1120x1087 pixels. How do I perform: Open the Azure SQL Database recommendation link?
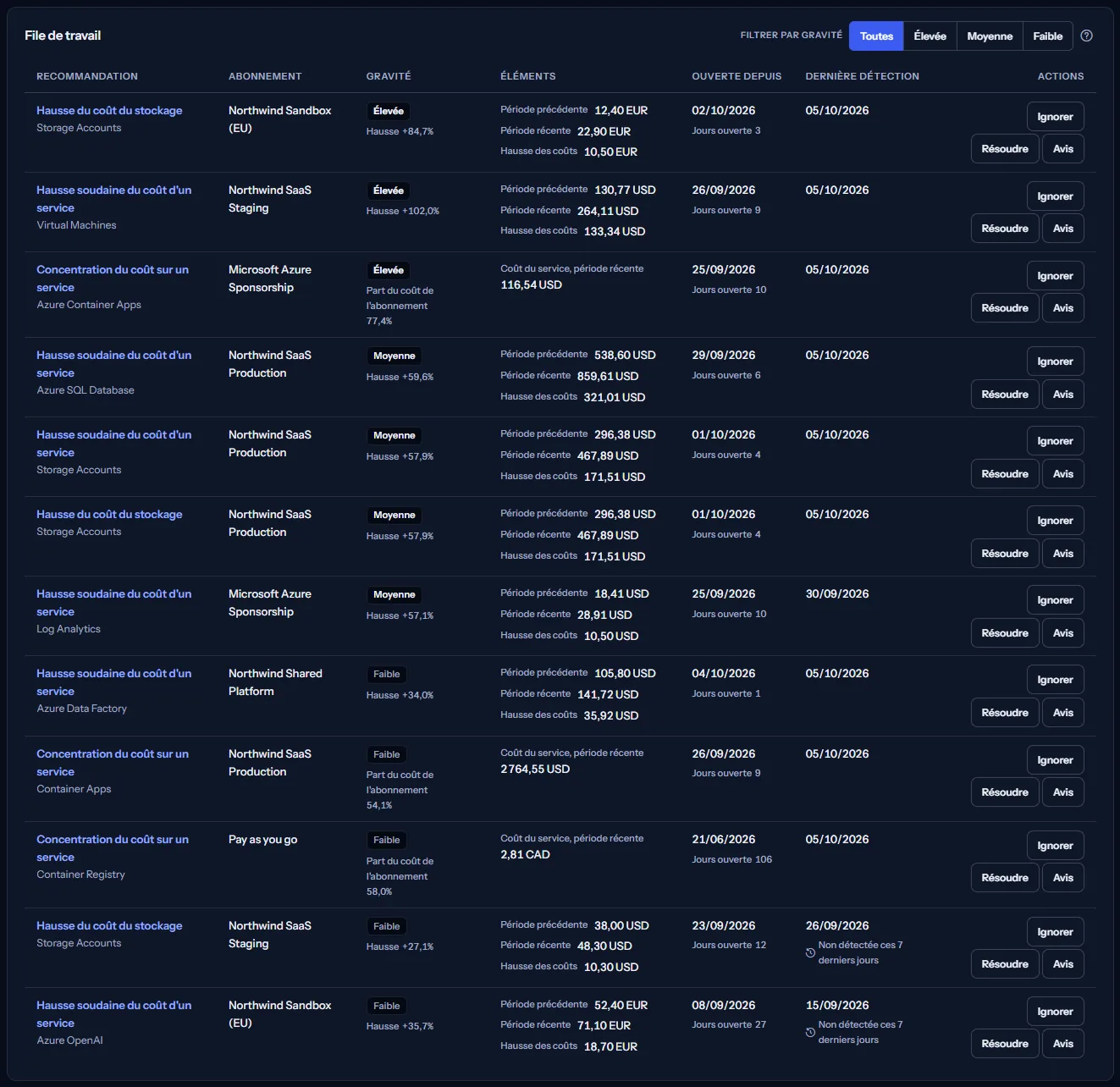(x=113, y=364)
